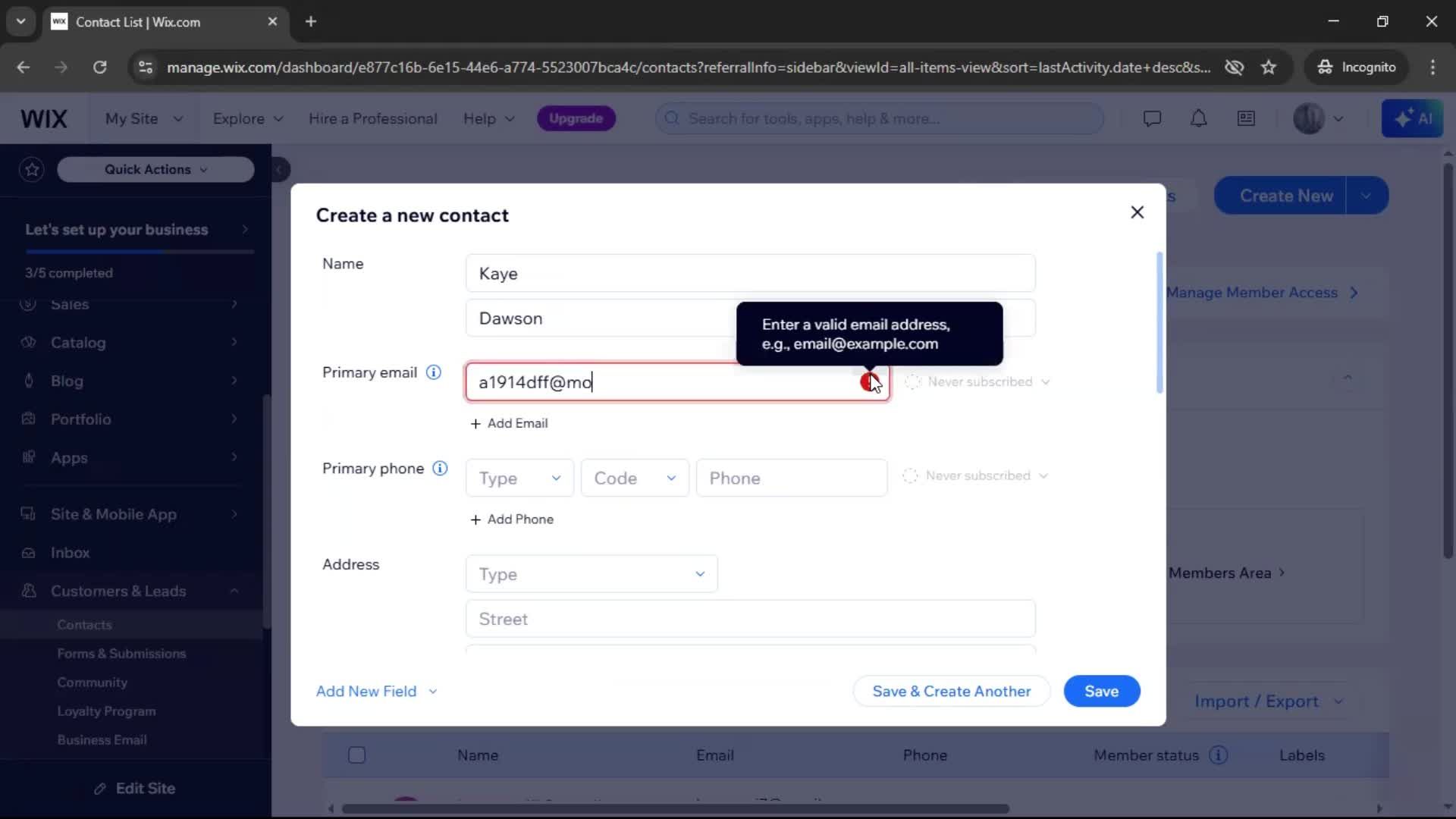1456x819 pixels.
Task: Open the news feed icon beside the bell
Action: pos(1246,119)
